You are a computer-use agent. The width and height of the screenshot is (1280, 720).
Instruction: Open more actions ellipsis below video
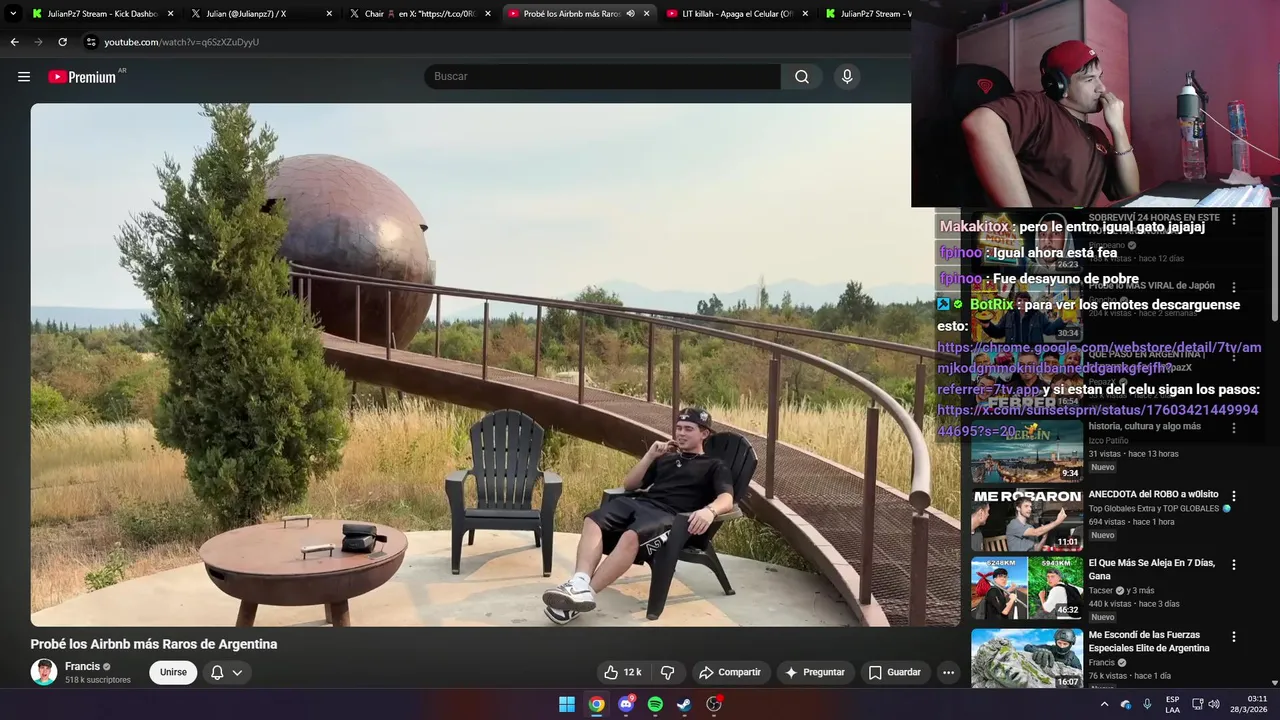coord(948,672)
